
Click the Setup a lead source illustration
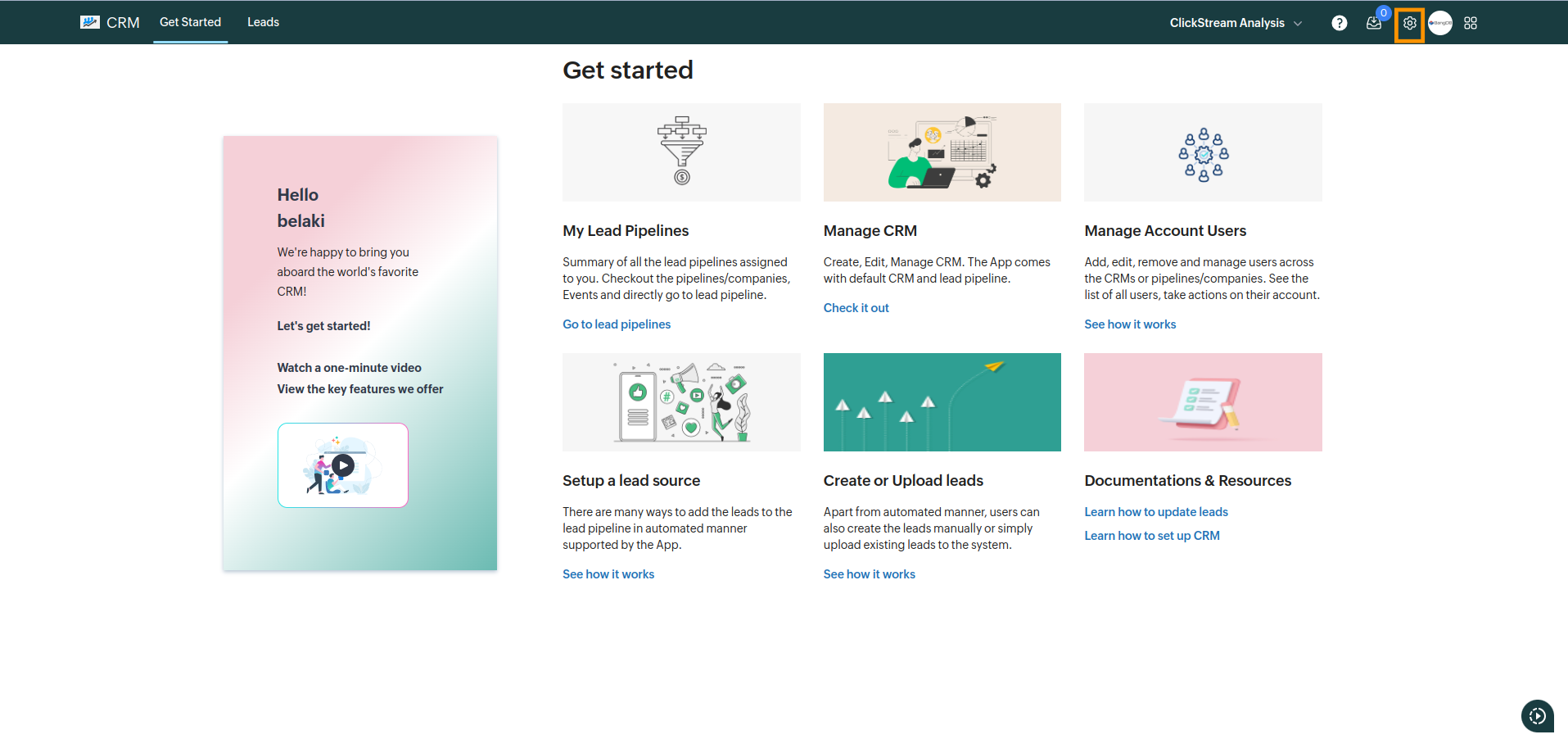pos(681,402)
